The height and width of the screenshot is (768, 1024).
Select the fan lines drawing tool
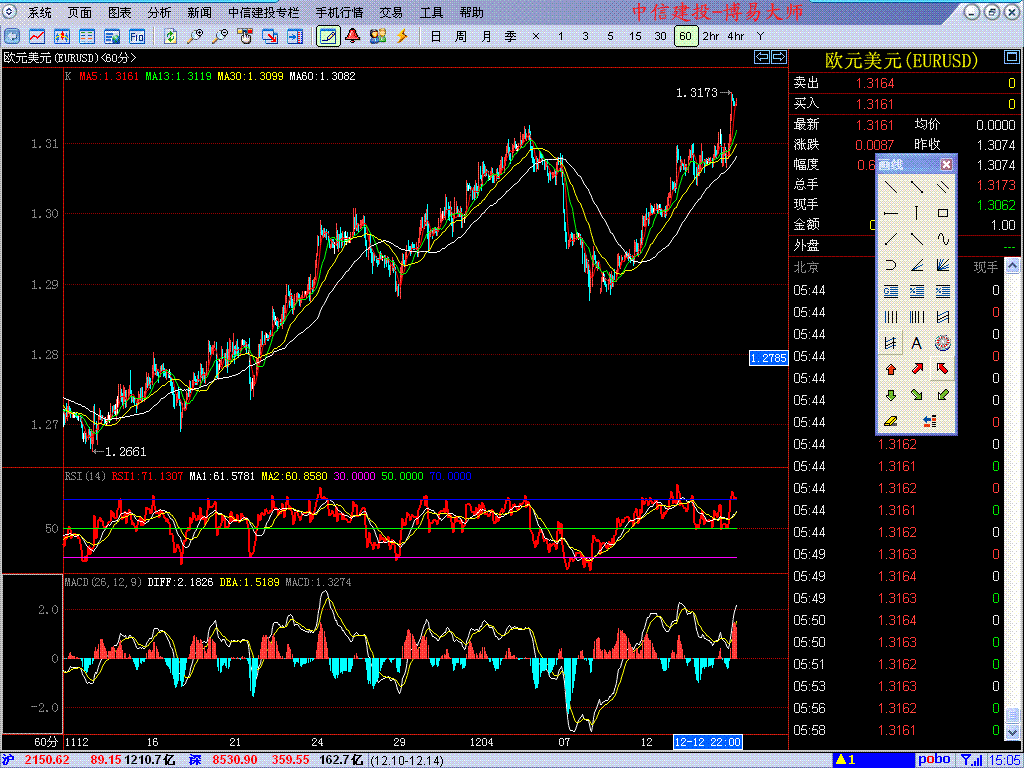942,265
